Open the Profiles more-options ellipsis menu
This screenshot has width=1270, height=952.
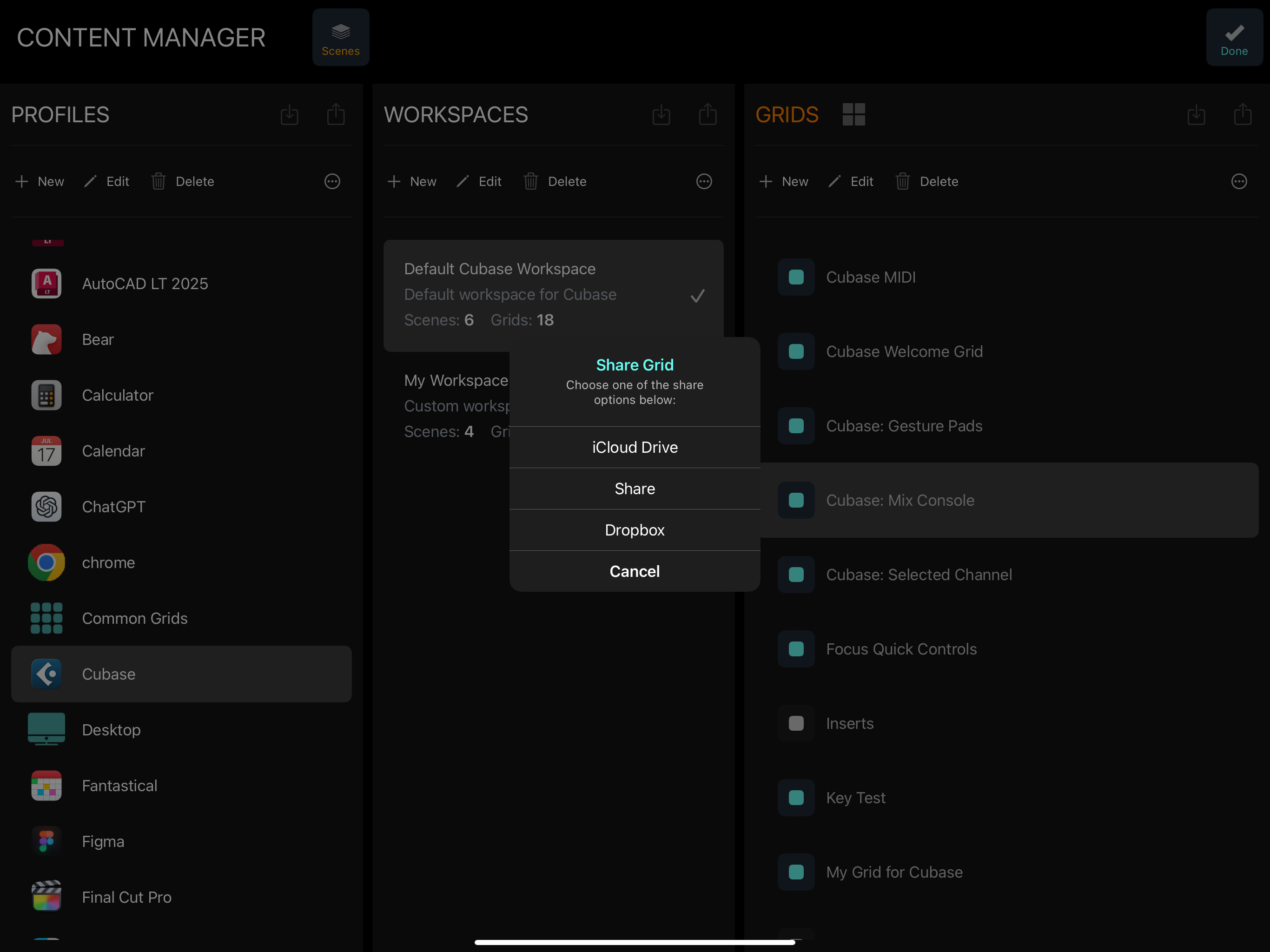(x=332, y=181)
